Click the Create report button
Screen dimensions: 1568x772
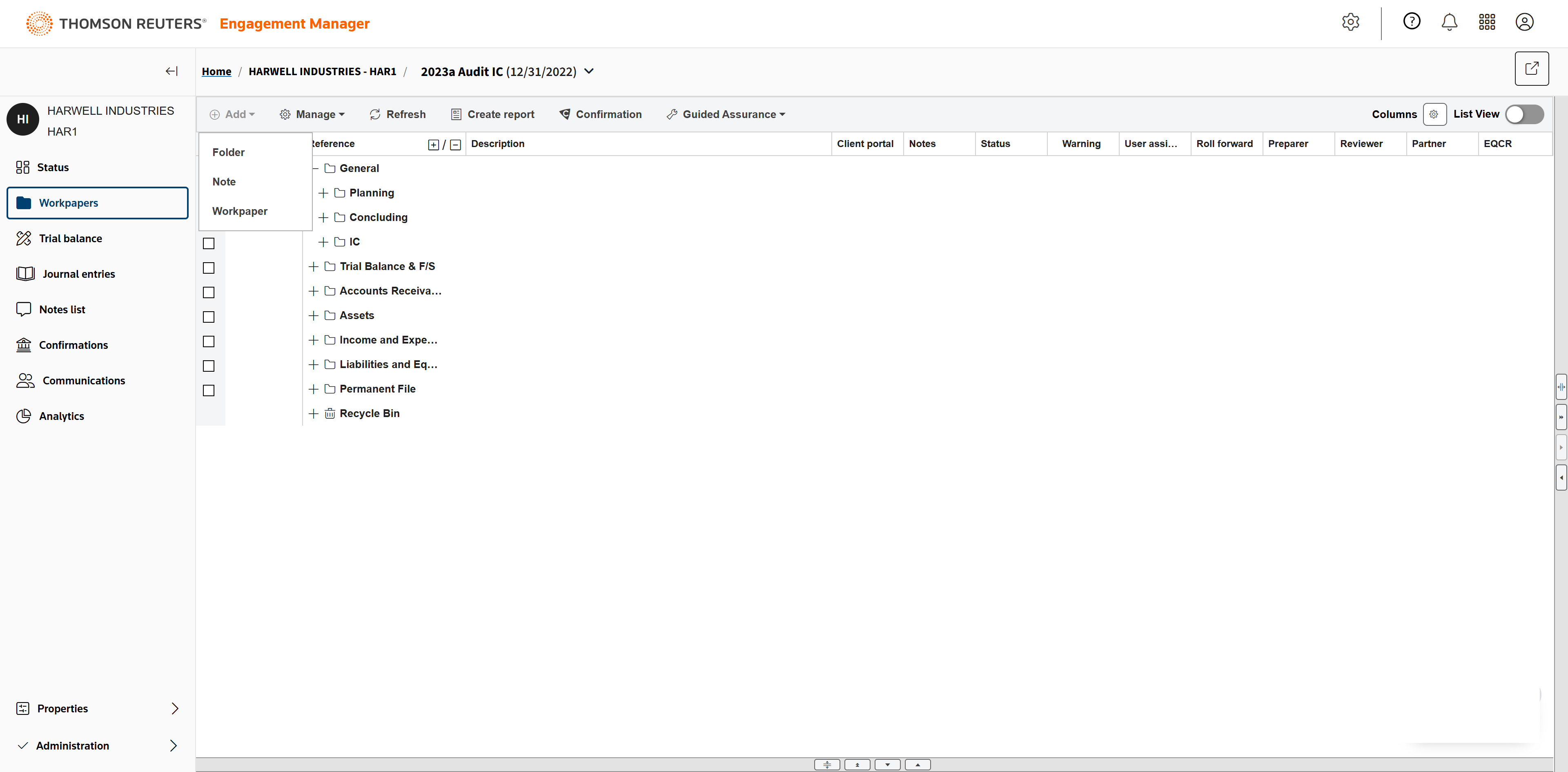point(492,114)
